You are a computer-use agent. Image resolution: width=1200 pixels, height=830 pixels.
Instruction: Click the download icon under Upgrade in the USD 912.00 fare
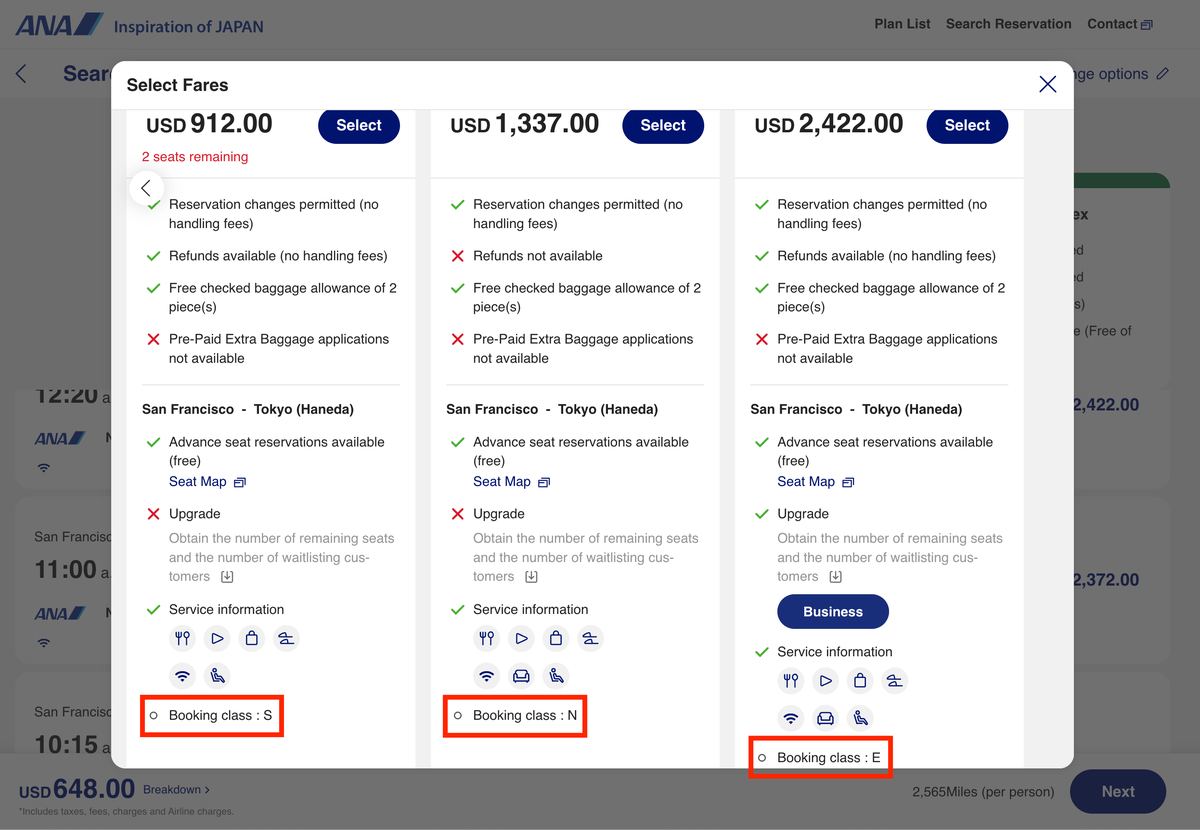(x=227, y=577)
